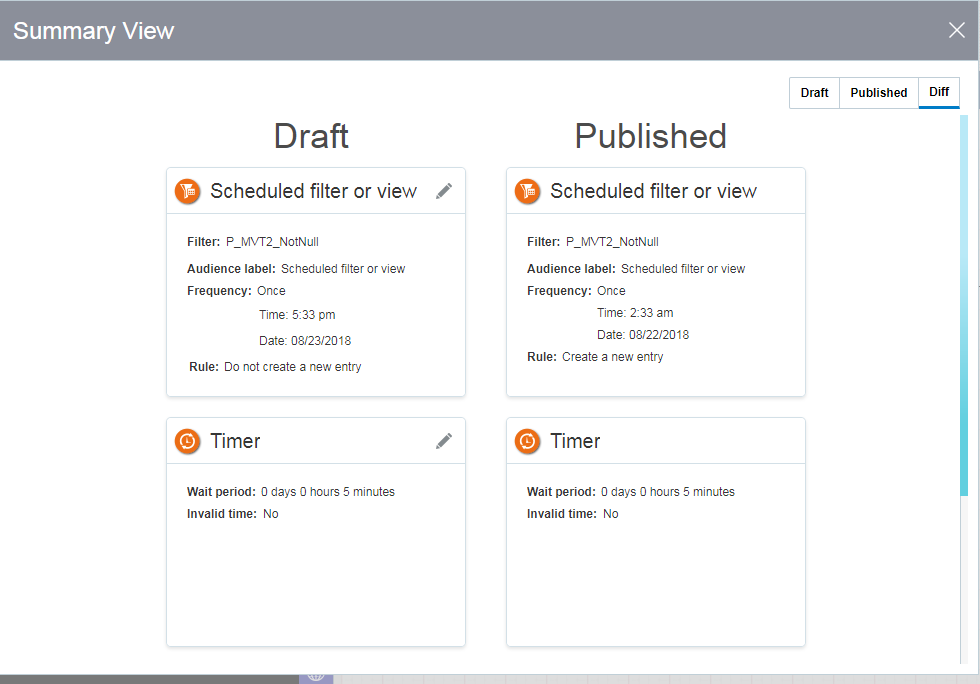The image size is (980, 684).
Task: Select the rule Do not create a new entry
Action: click(292, 367)
